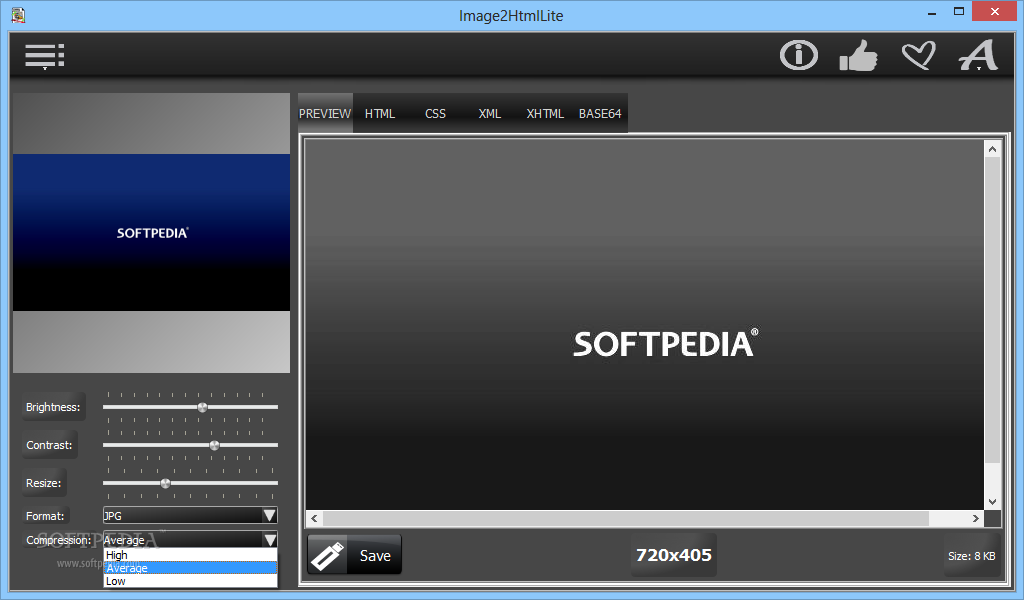This screenshot has height=600, width=1024.
Task: Click the preview scroll down arrow
Action: (x=992, y=501)
